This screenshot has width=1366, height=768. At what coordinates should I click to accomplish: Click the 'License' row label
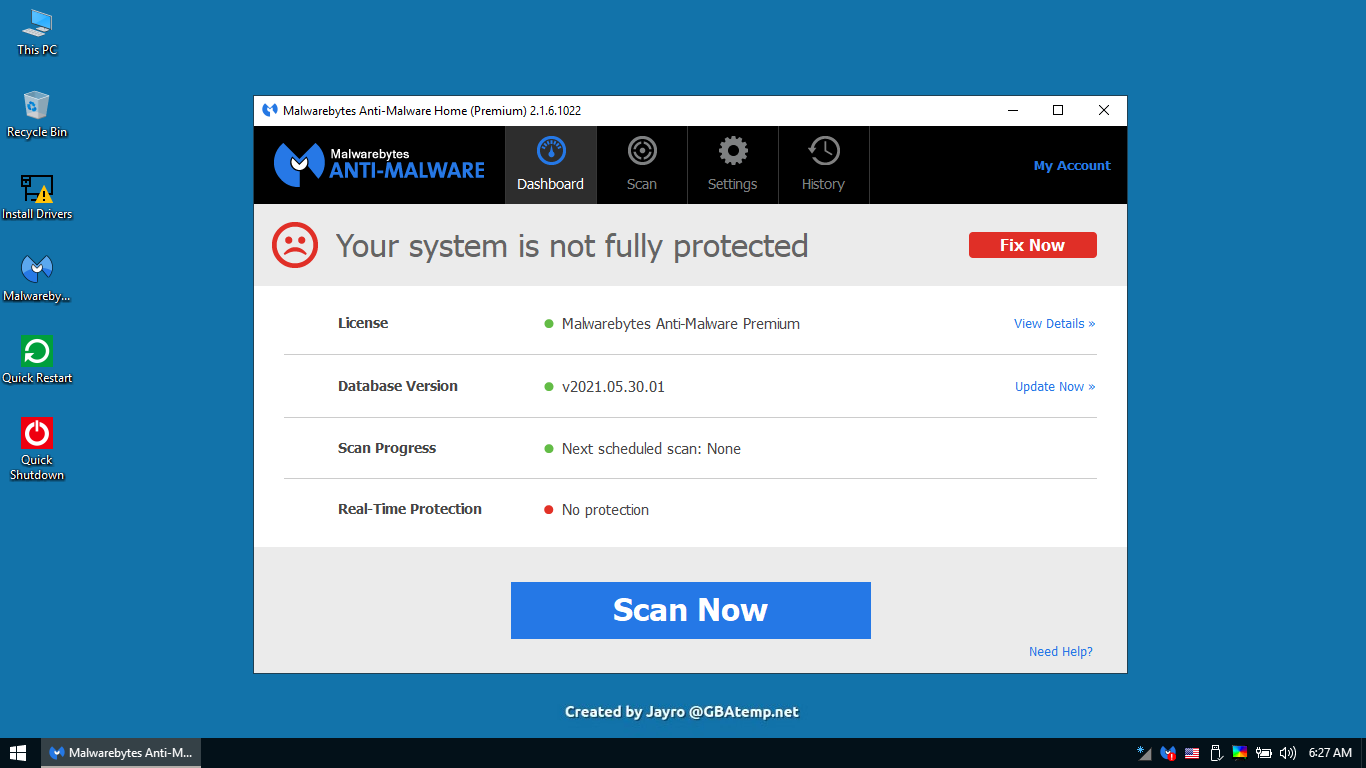[363, 323]
